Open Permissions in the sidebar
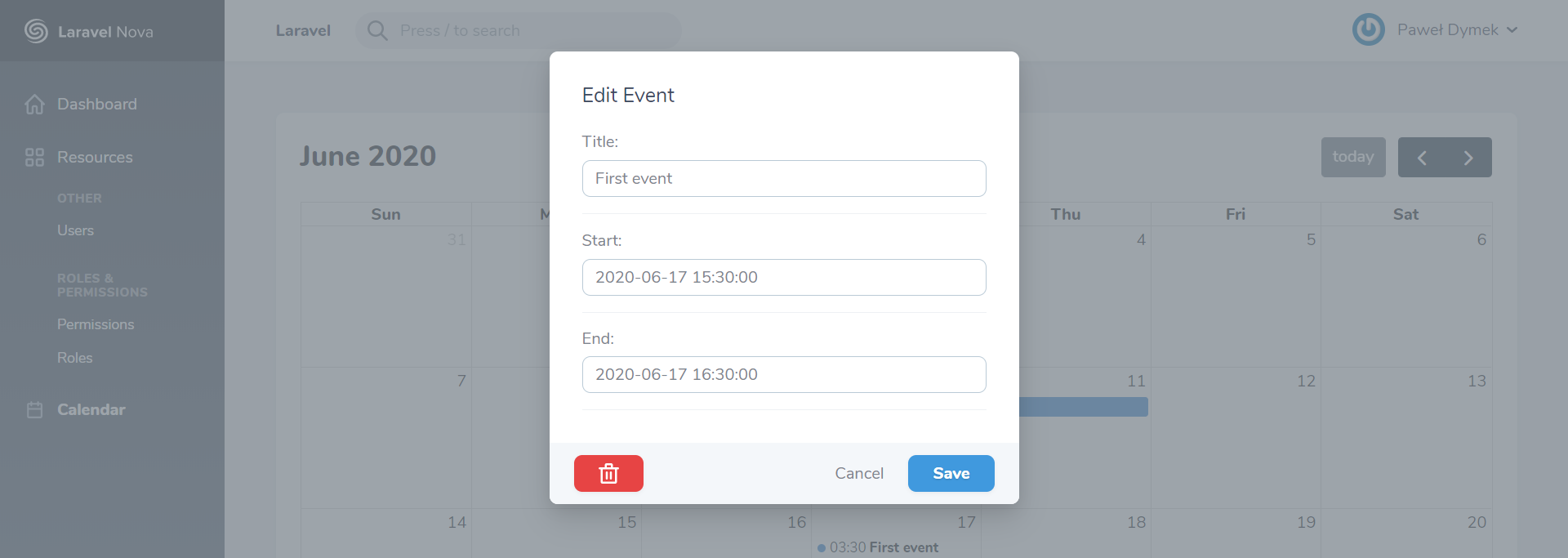Viewport: 1568px width, 558px height. 96,324
